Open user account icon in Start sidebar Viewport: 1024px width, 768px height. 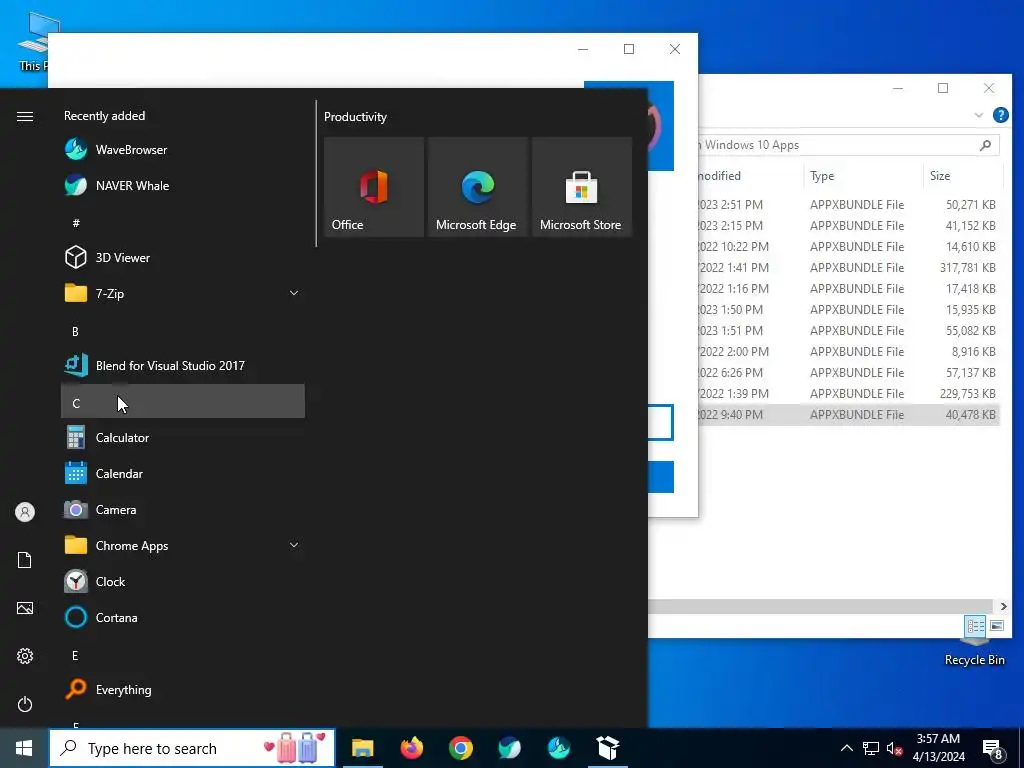click(x=25, y=512)
